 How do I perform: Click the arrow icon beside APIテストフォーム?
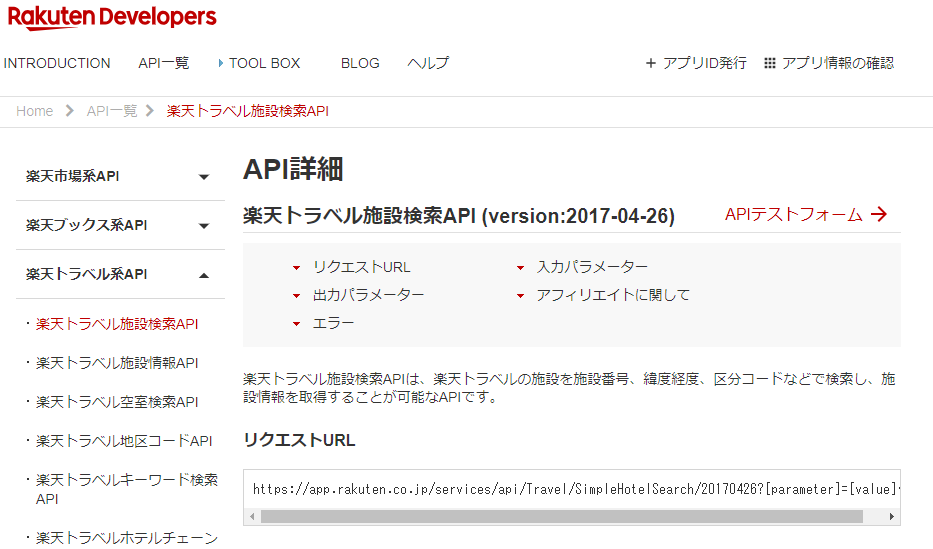pyautogui.click(x=879, y=214)
